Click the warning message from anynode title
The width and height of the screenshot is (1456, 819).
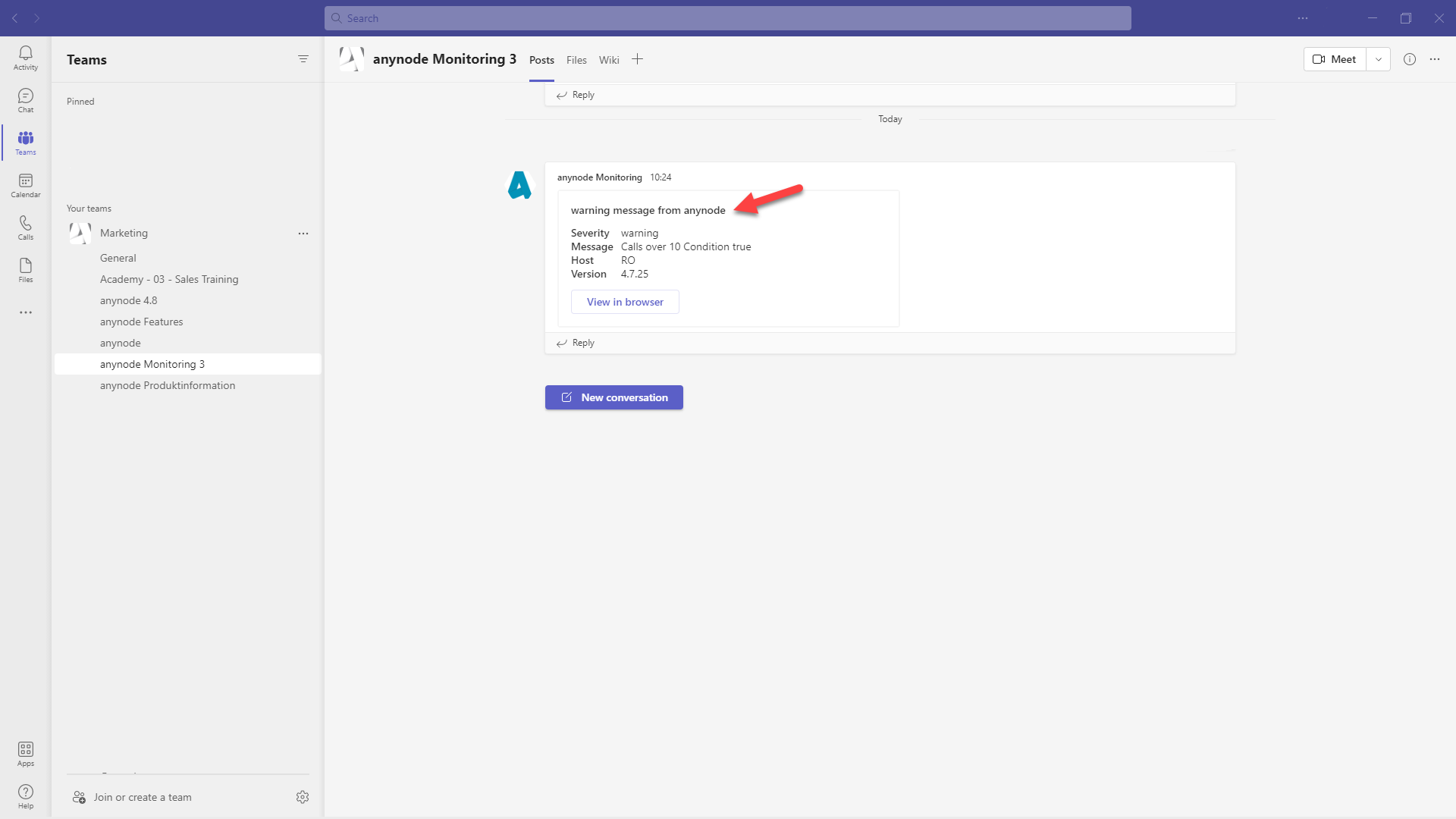click(648, 211)
